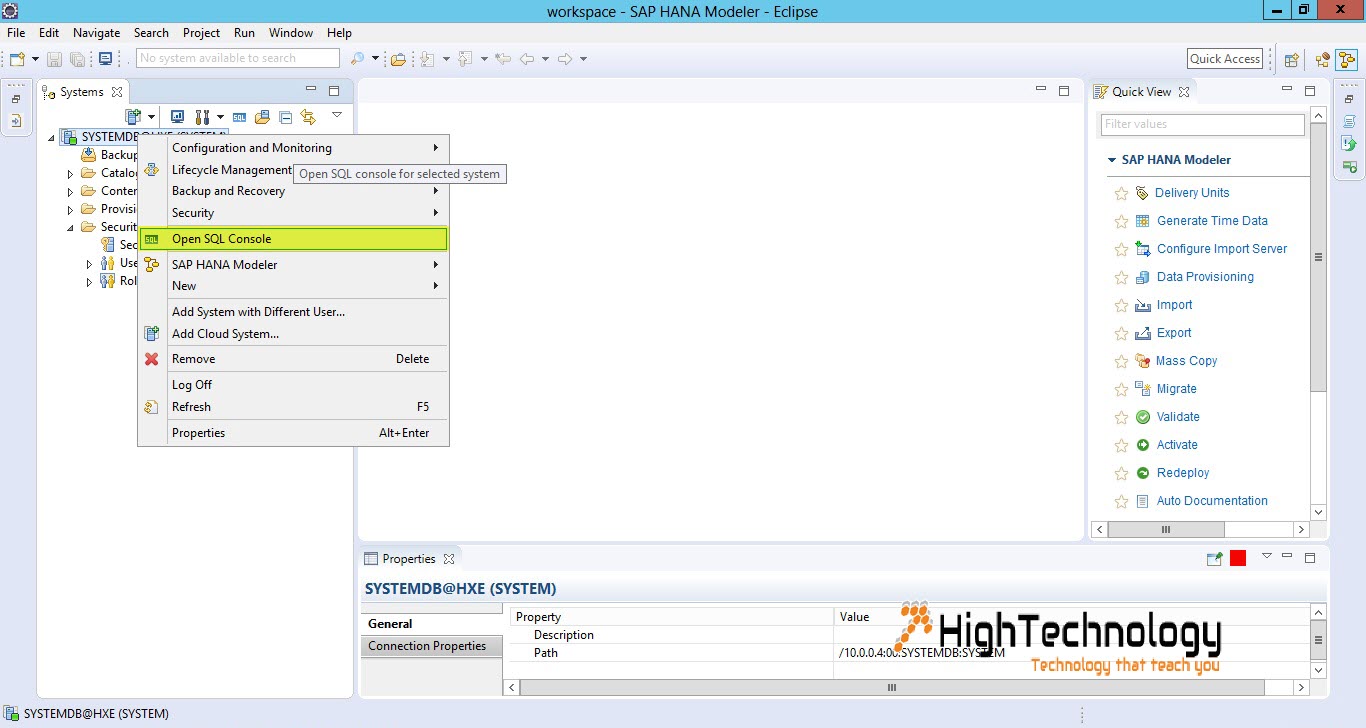
Task: Click the Filter values input field
Action: pyautogui.click(x=1203, y=124)
